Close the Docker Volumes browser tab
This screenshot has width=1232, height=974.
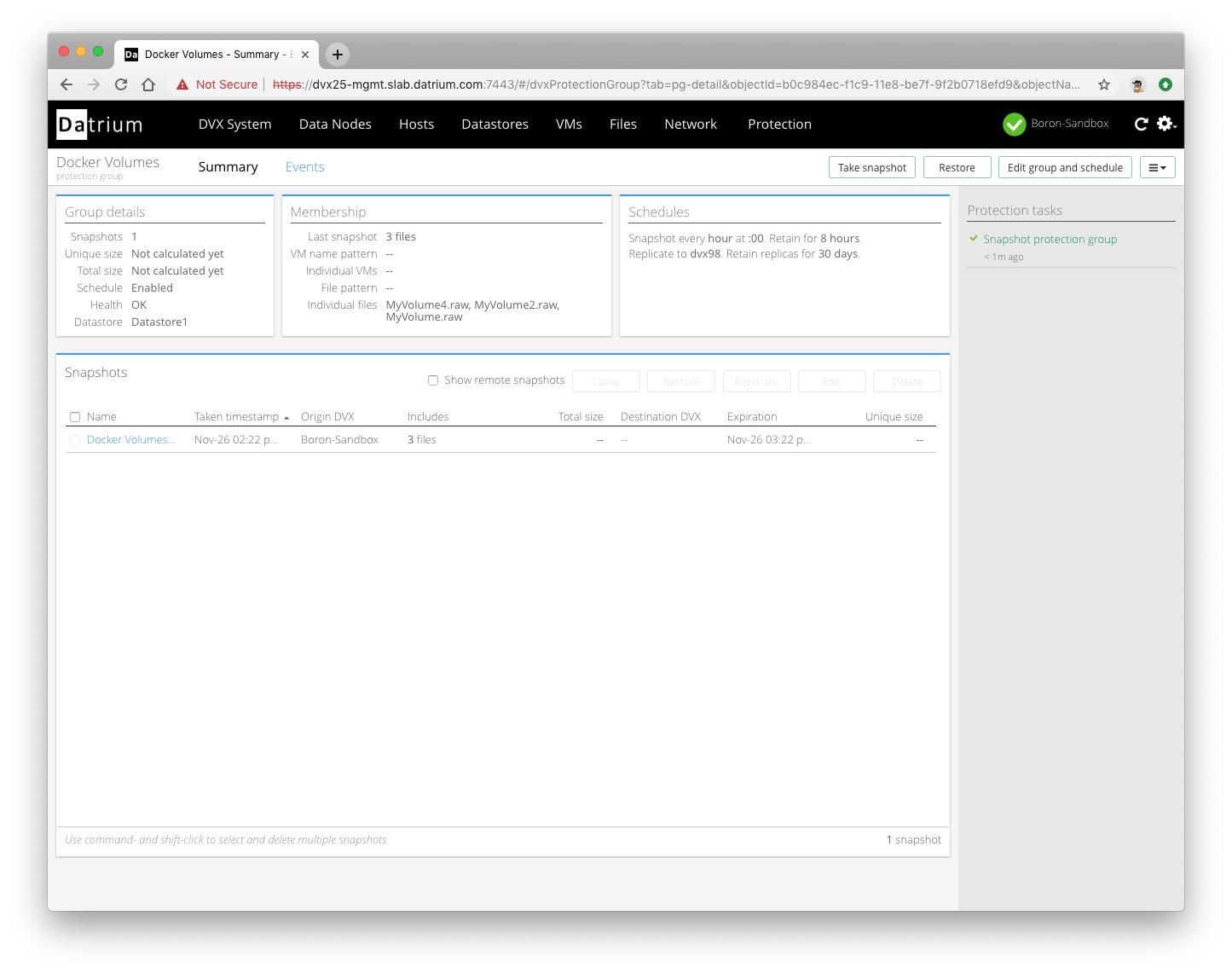pos(305,54)
